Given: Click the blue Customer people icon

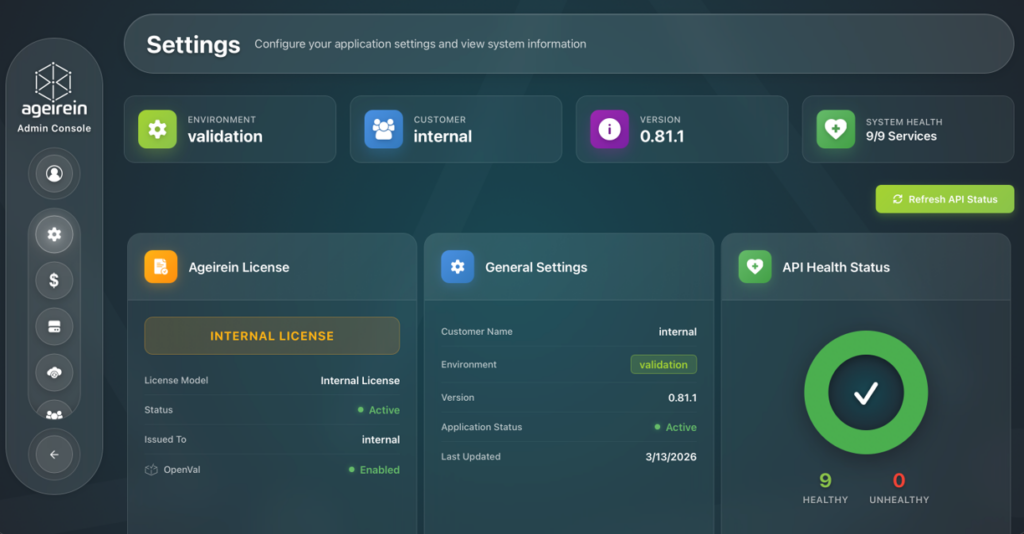Looking at the screenshot, I should (x=383, y=129).
